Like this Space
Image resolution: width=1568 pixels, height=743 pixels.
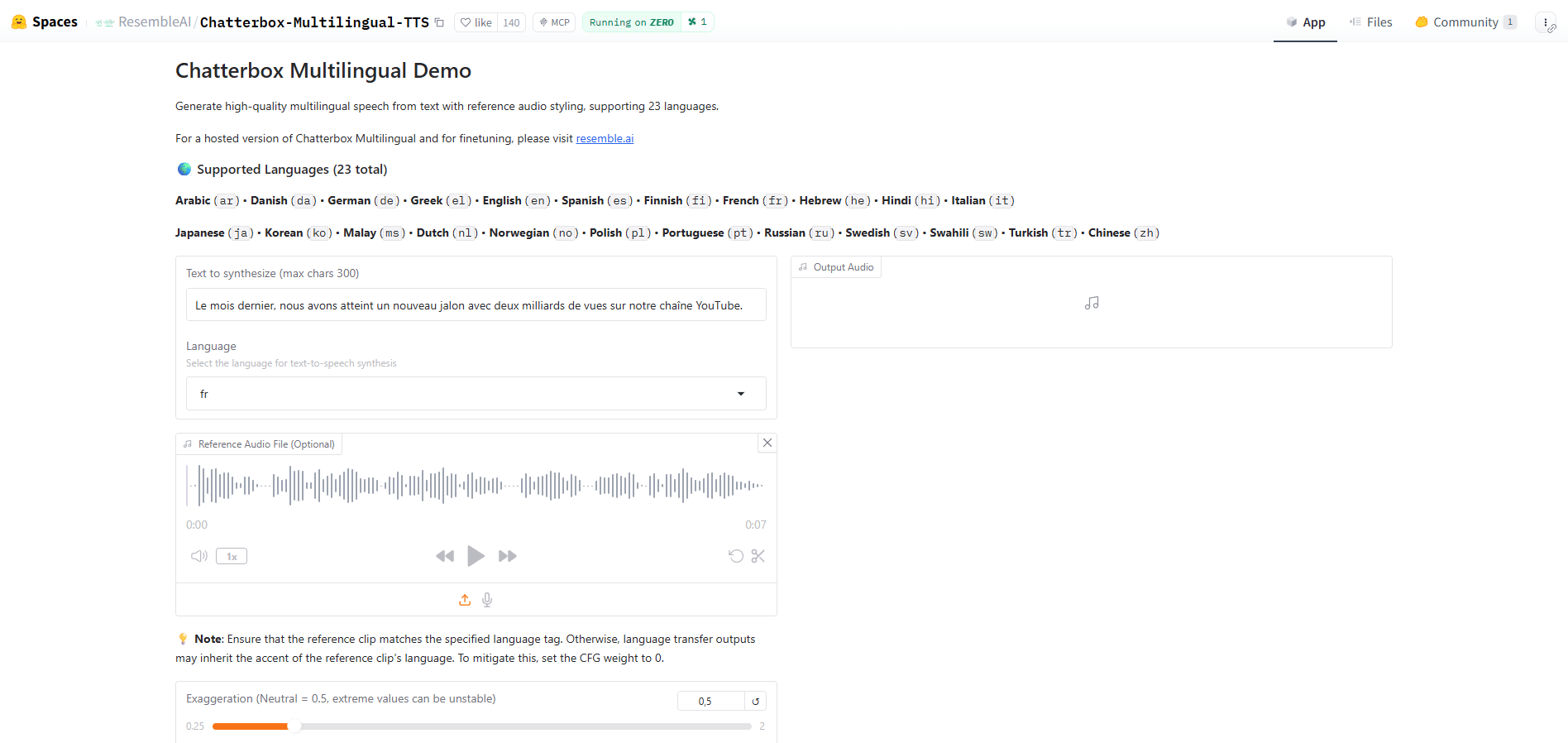click(476, 22)
